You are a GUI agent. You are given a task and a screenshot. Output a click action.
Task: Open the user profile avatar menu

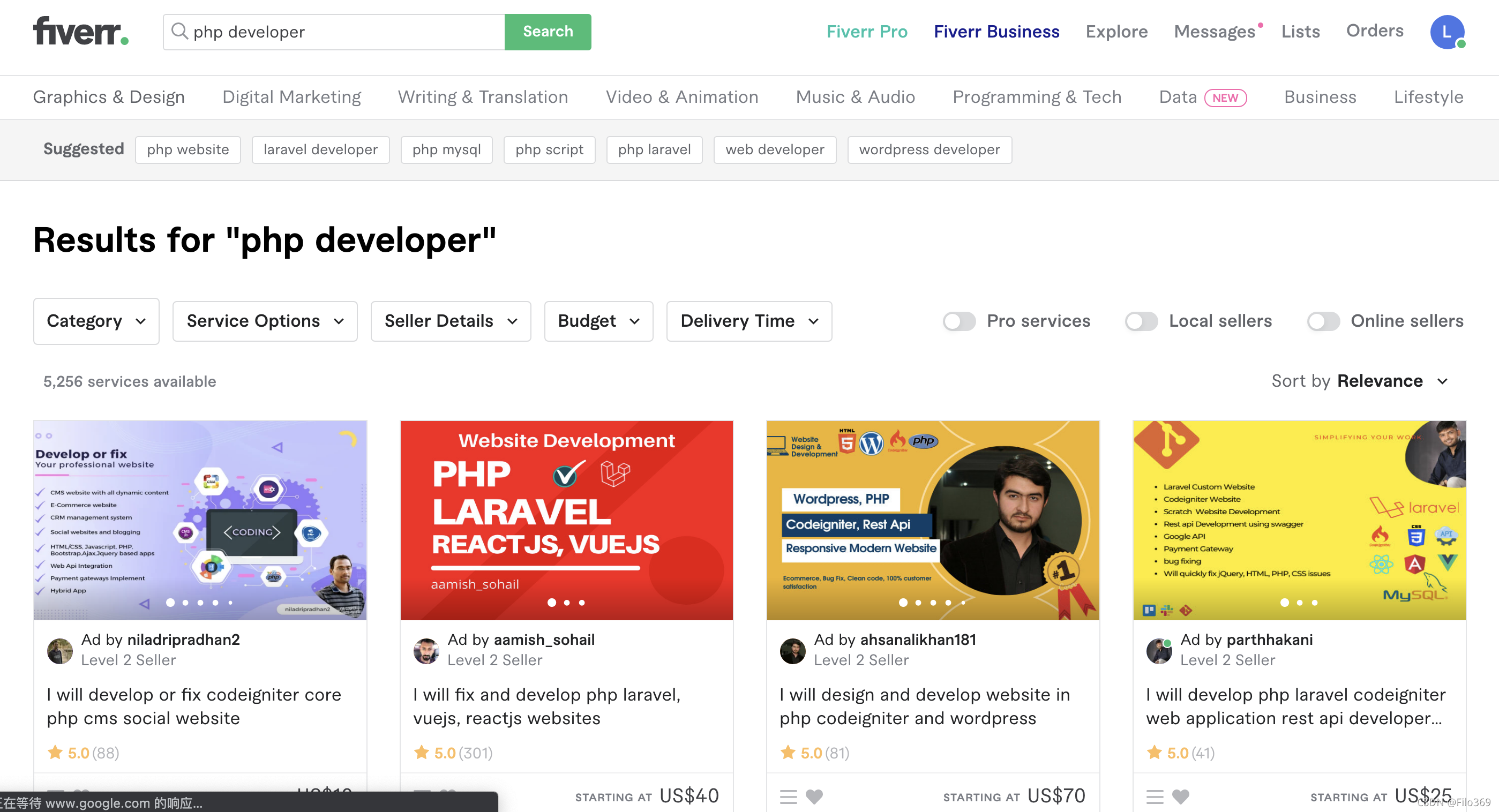coord(1446,32)
